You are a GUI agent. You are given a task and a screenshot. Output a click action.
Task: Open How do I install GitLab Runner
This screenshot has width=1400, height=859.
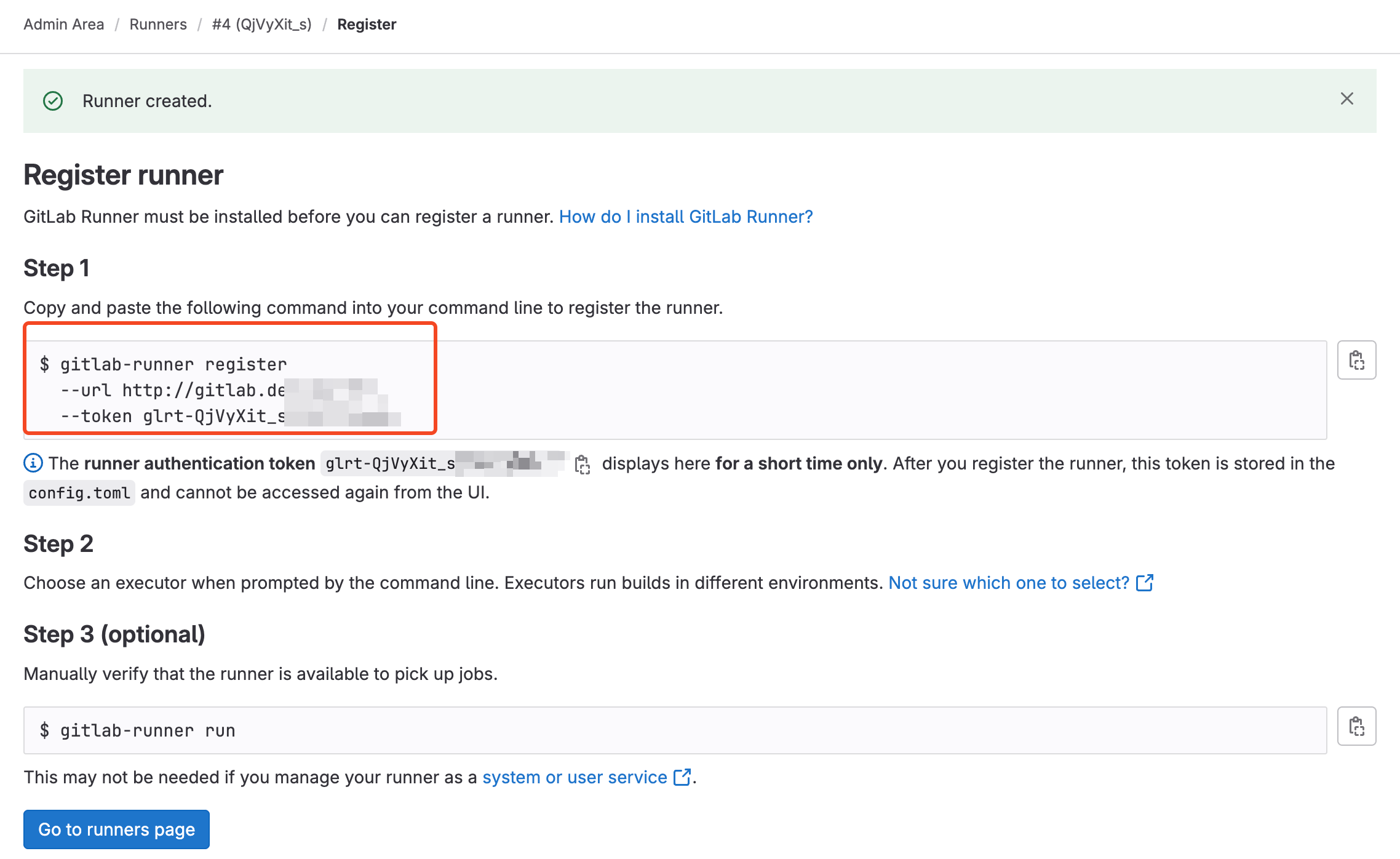[686, 217]
